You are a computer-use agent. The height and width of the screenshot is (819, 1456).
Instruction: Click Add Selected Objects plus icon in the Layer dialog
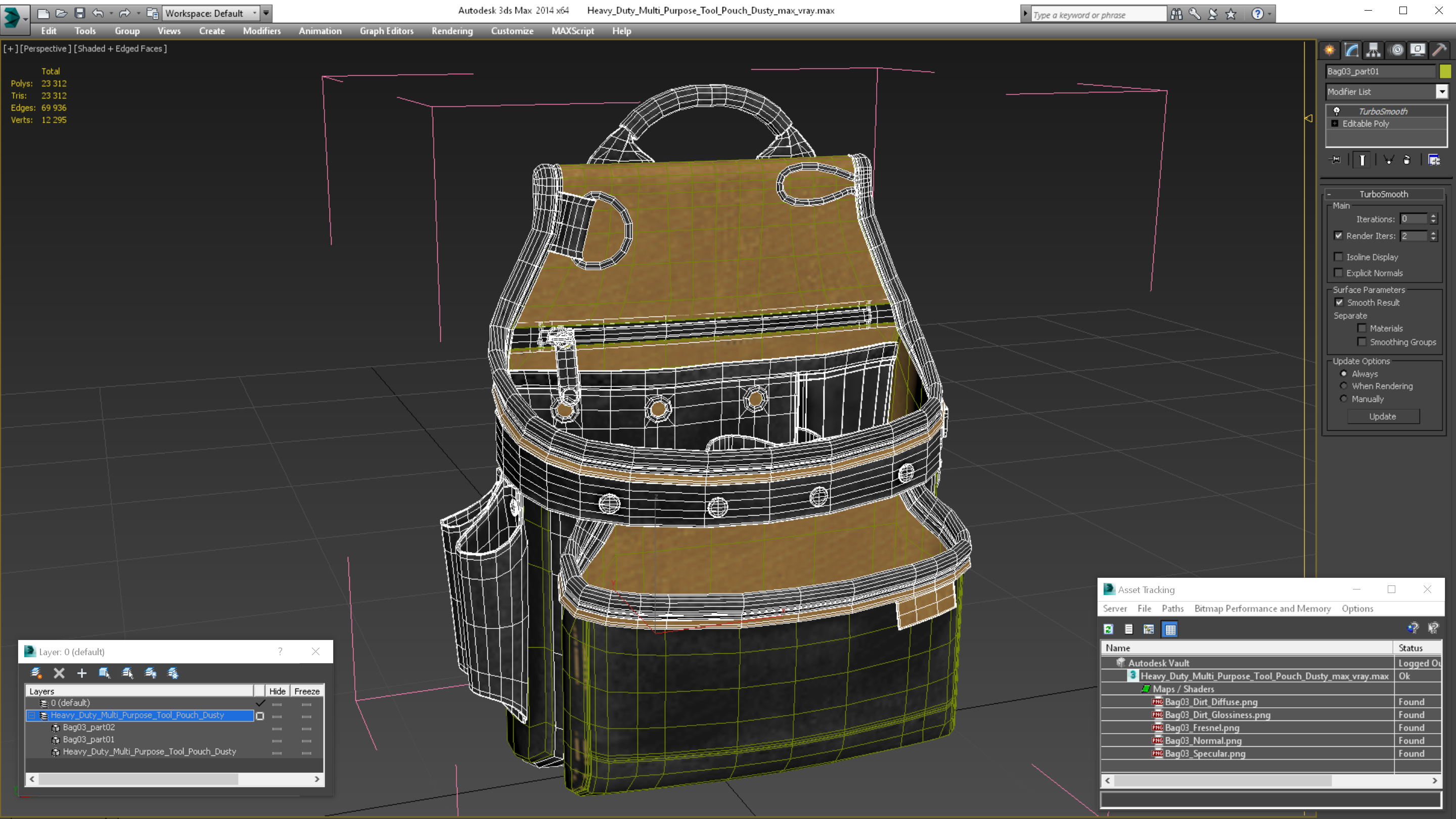click(x=81, y=672)
